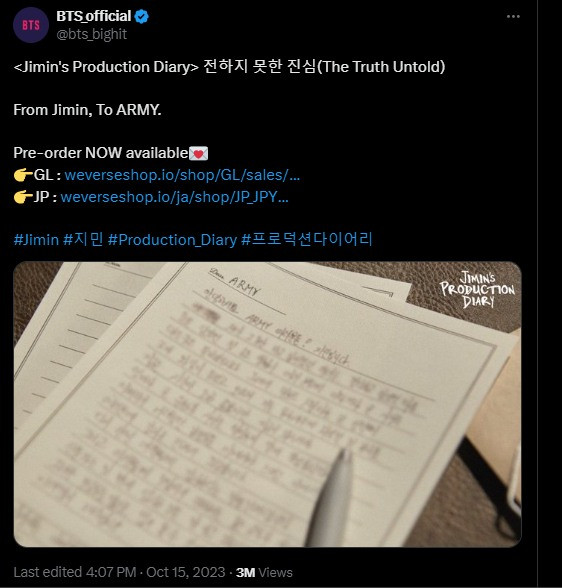
Task: View the 3M Views analytics
Action: pyautogui.click(x=264, y=572)
